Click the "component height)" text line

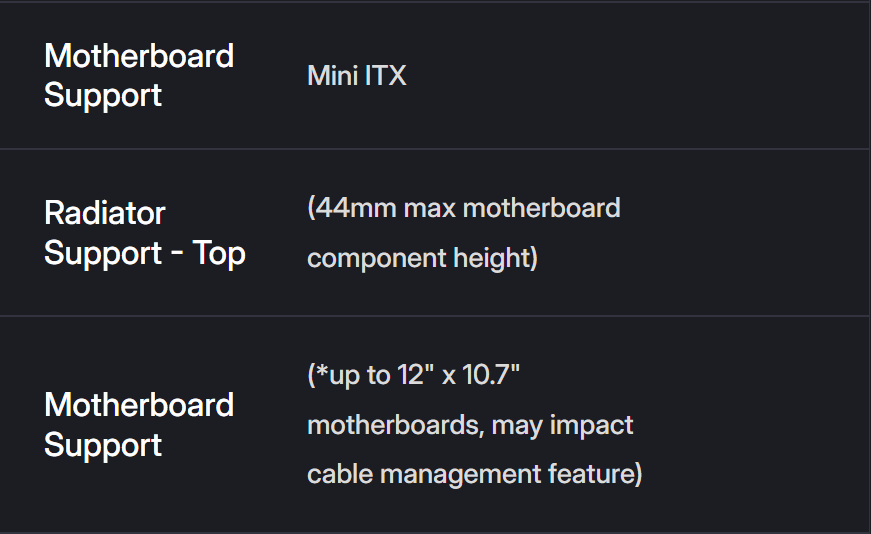[422, 258]
